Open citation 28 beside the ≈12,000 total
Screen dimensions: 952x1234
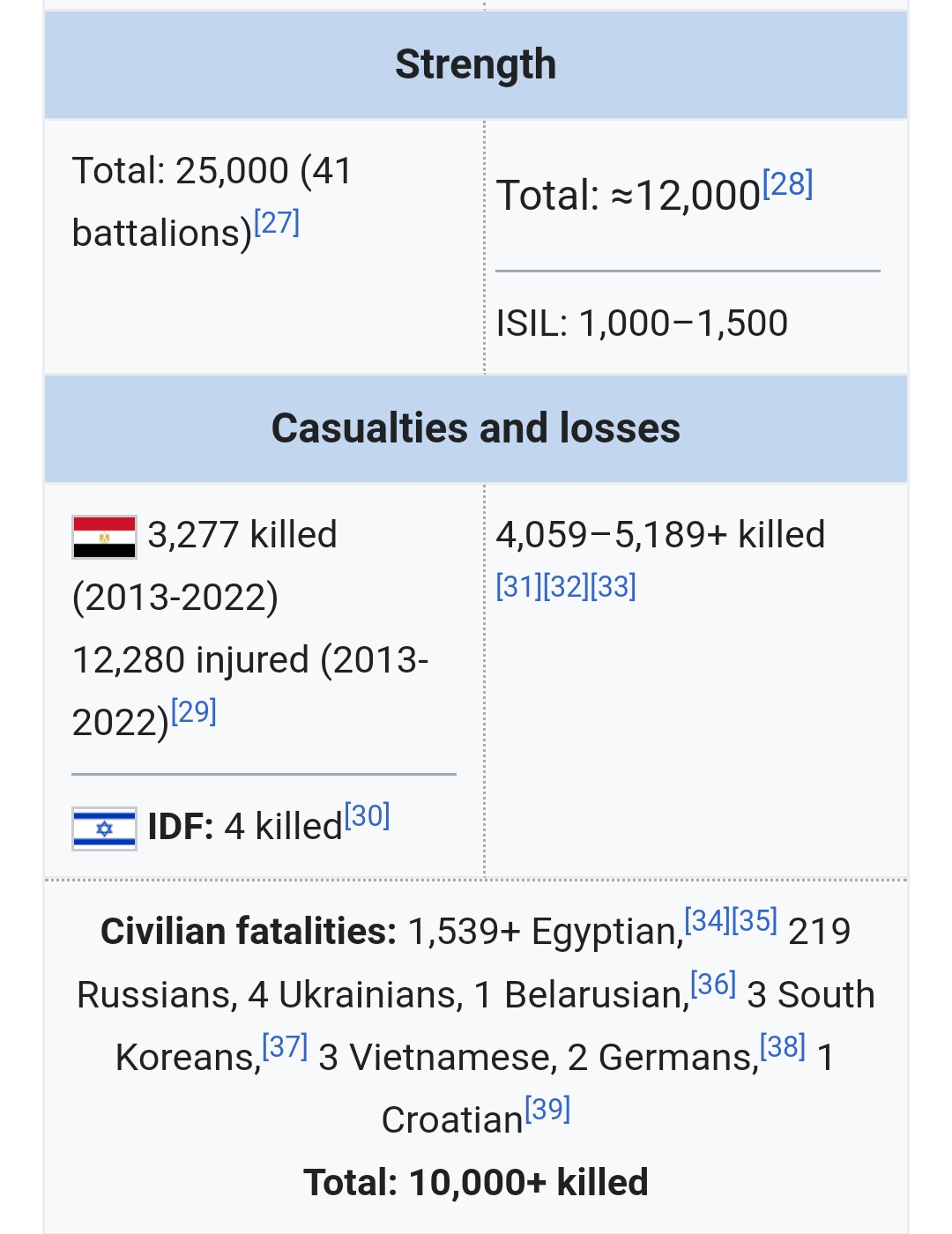(x=787, y=184)
